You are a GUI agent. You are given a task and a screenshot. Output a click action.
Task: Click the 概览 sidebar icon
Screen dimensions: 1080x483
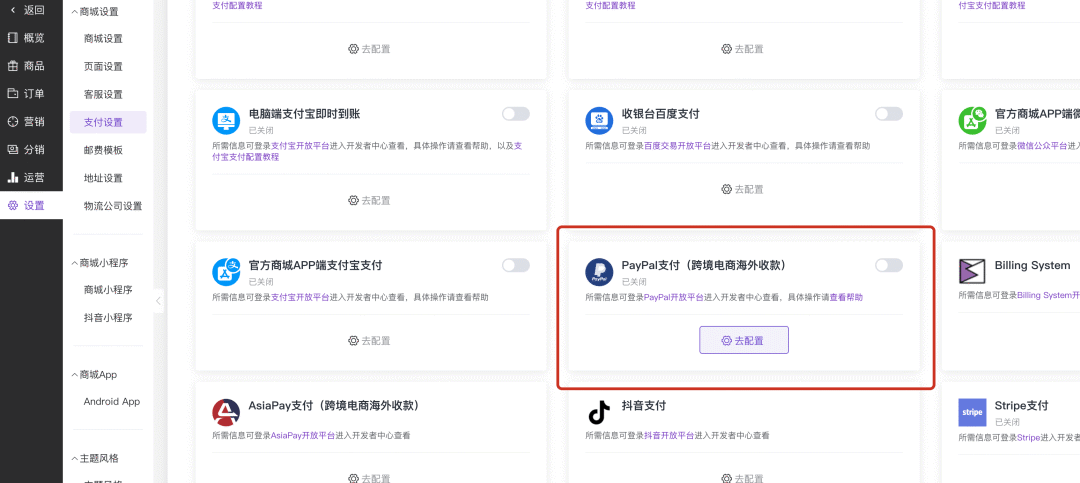point(12,38)
